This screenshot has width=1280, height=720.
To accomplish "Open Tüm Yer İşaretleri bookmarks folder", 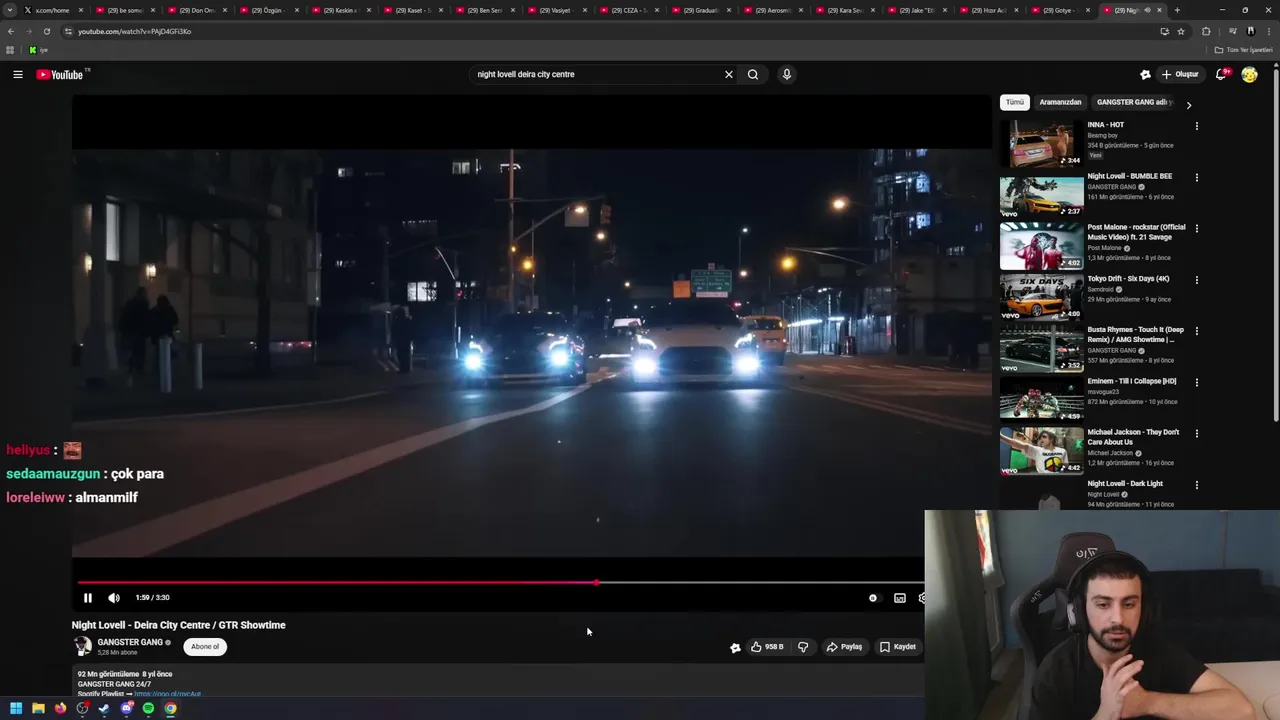I will click(1243, 50).
